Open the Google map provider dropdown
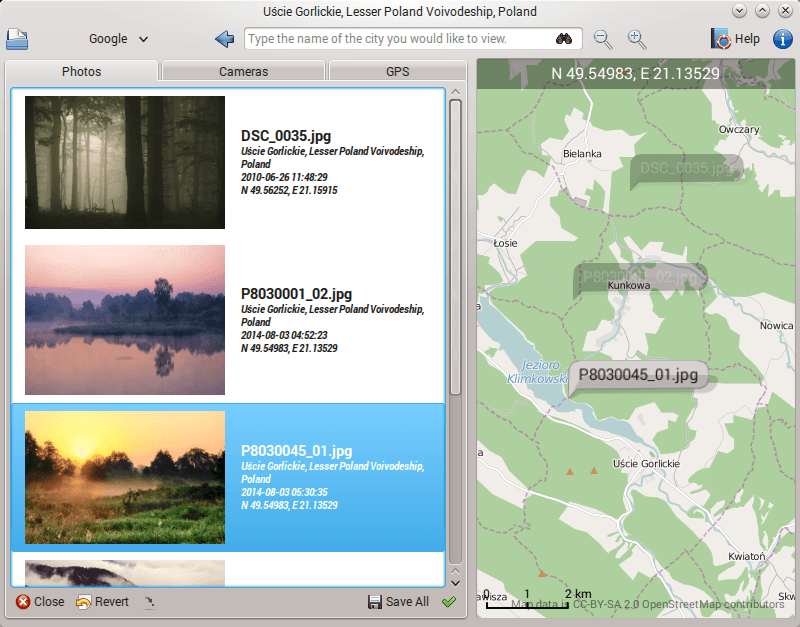This screenshot has width=800, height=627. 118,39
